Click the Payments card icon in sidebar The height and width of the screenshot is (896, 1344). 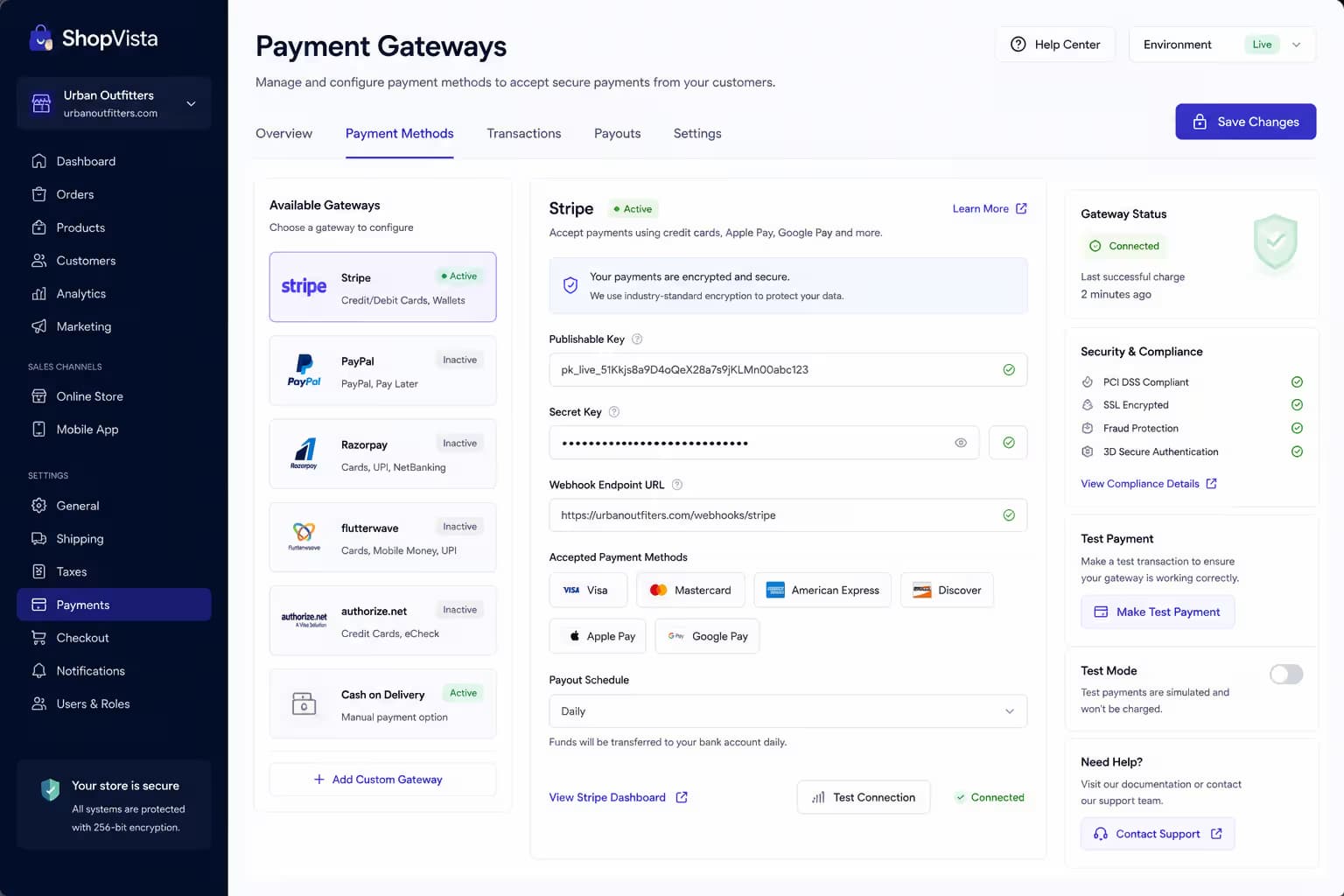coord(38,605)
